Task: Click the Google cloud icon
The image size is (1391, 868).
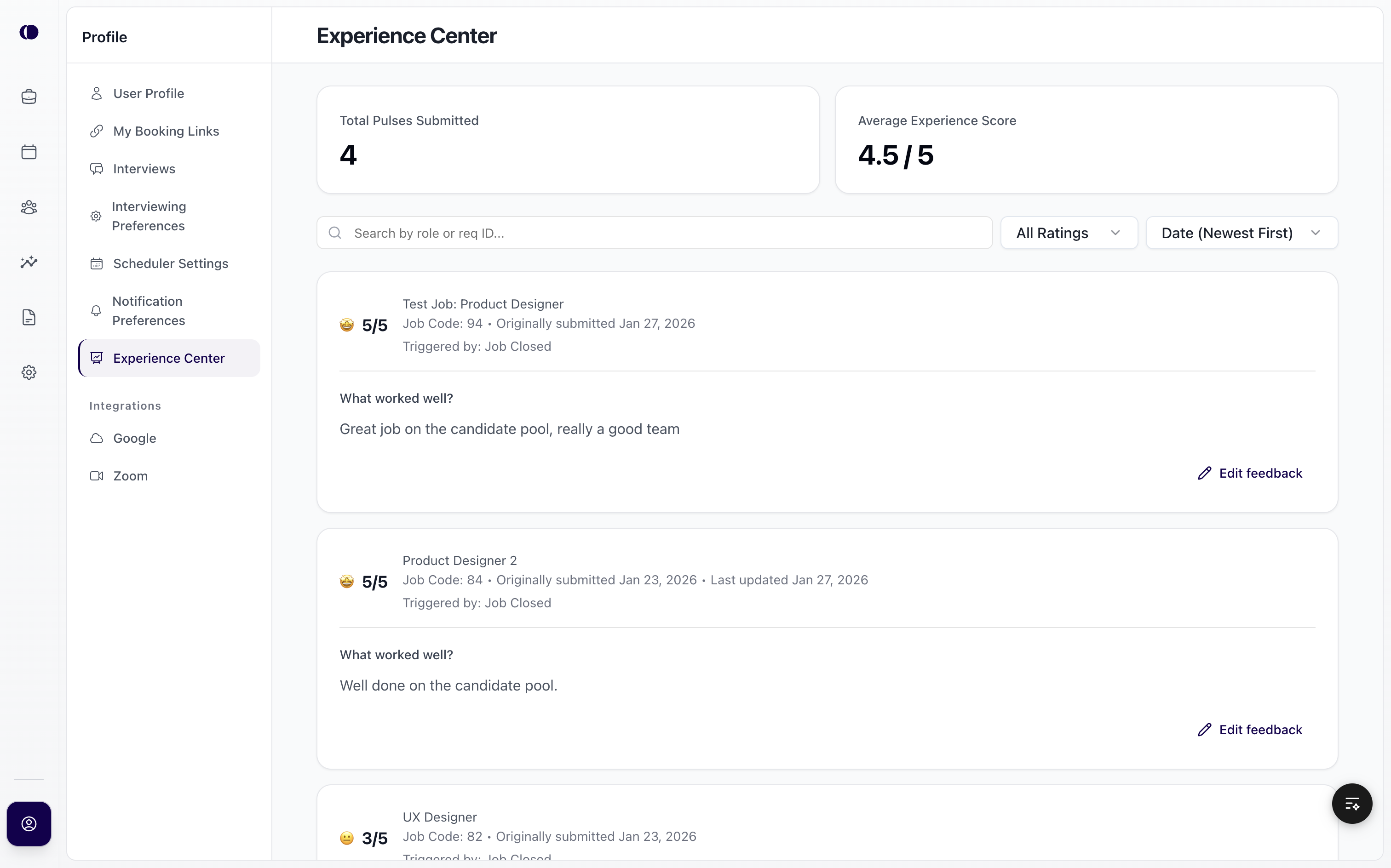Action: tap(97, 438)
